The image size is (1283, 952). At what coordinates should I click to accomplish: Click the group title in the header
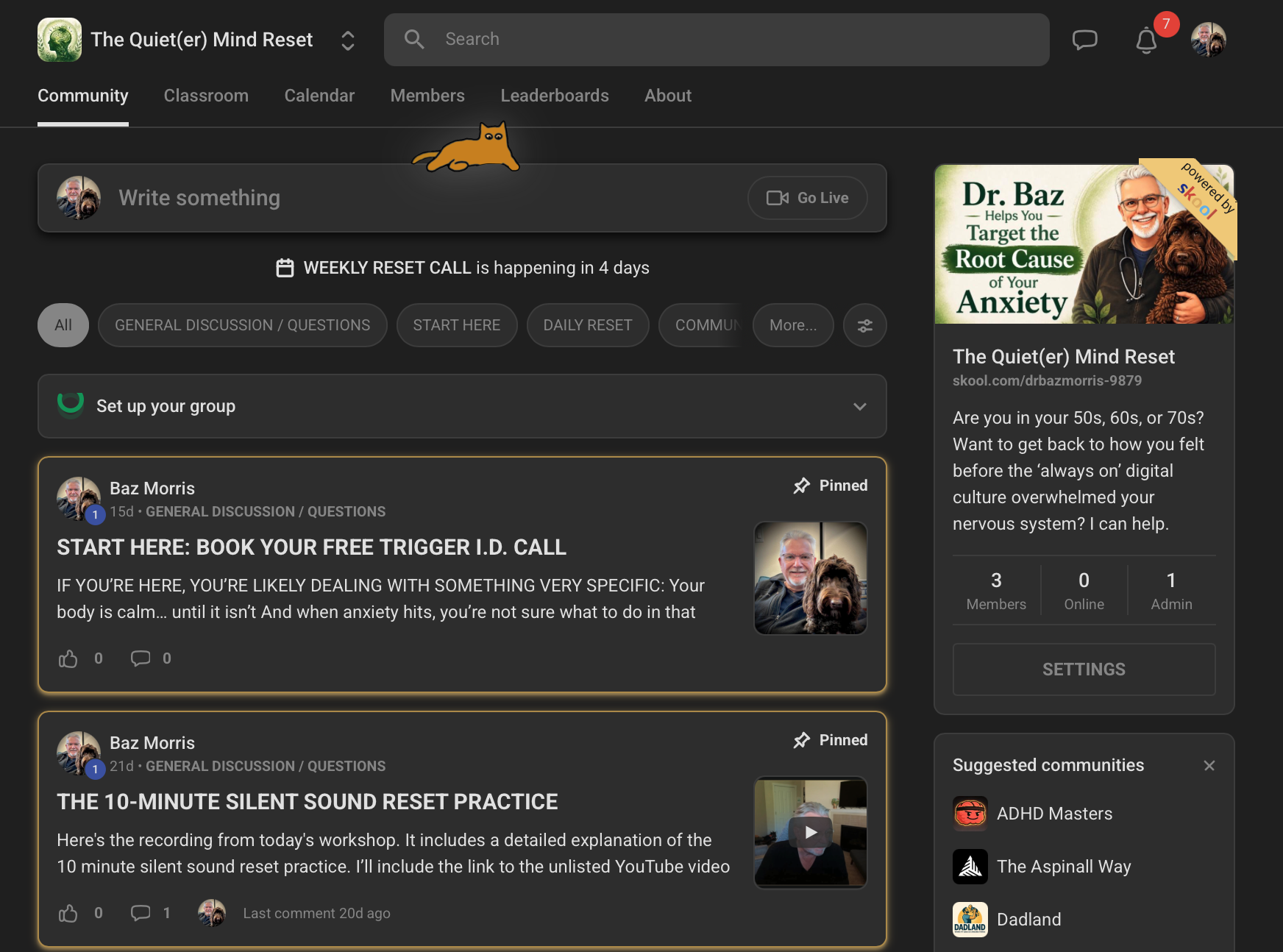coord(202,40)
